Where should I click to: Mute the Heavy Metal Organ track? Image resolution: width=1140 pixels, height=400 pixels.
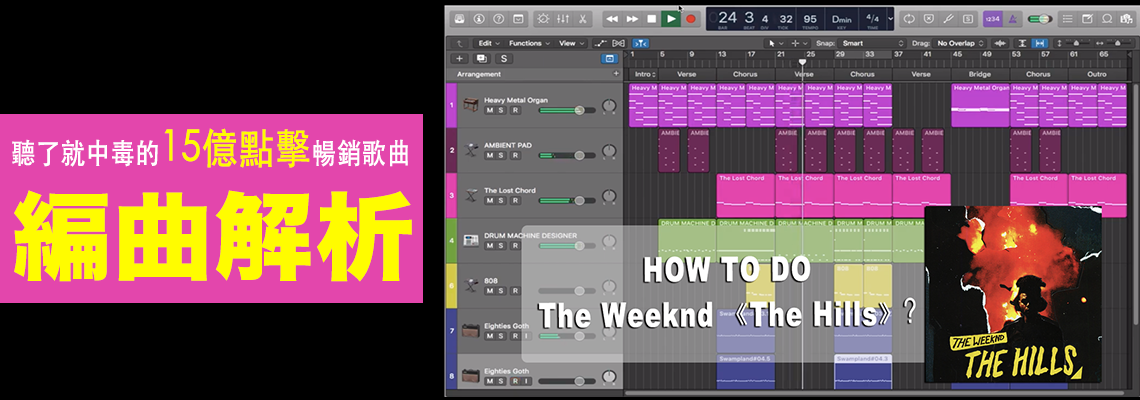489,111
